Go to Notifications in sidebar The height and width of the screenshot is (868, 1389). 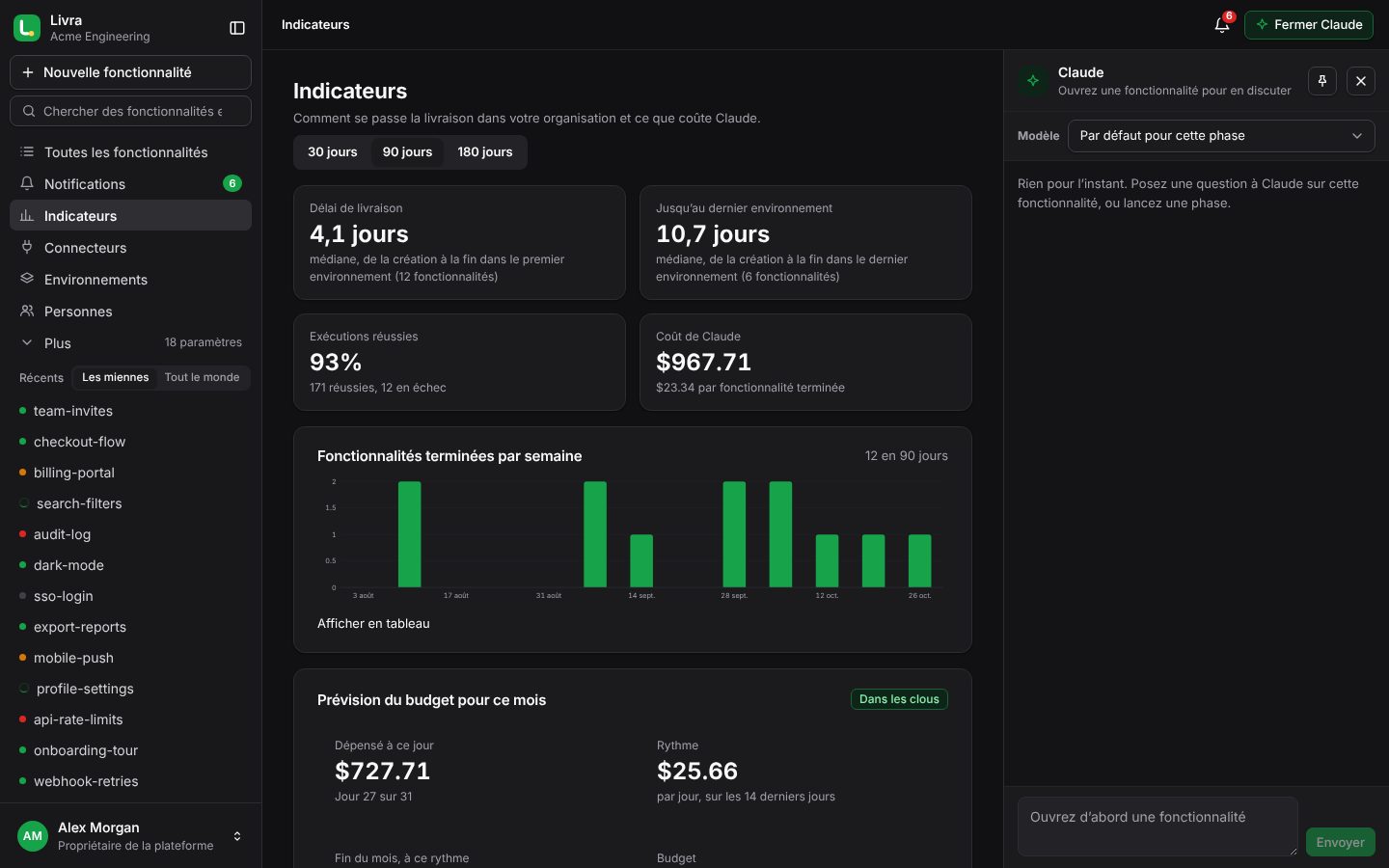point(130,184)
